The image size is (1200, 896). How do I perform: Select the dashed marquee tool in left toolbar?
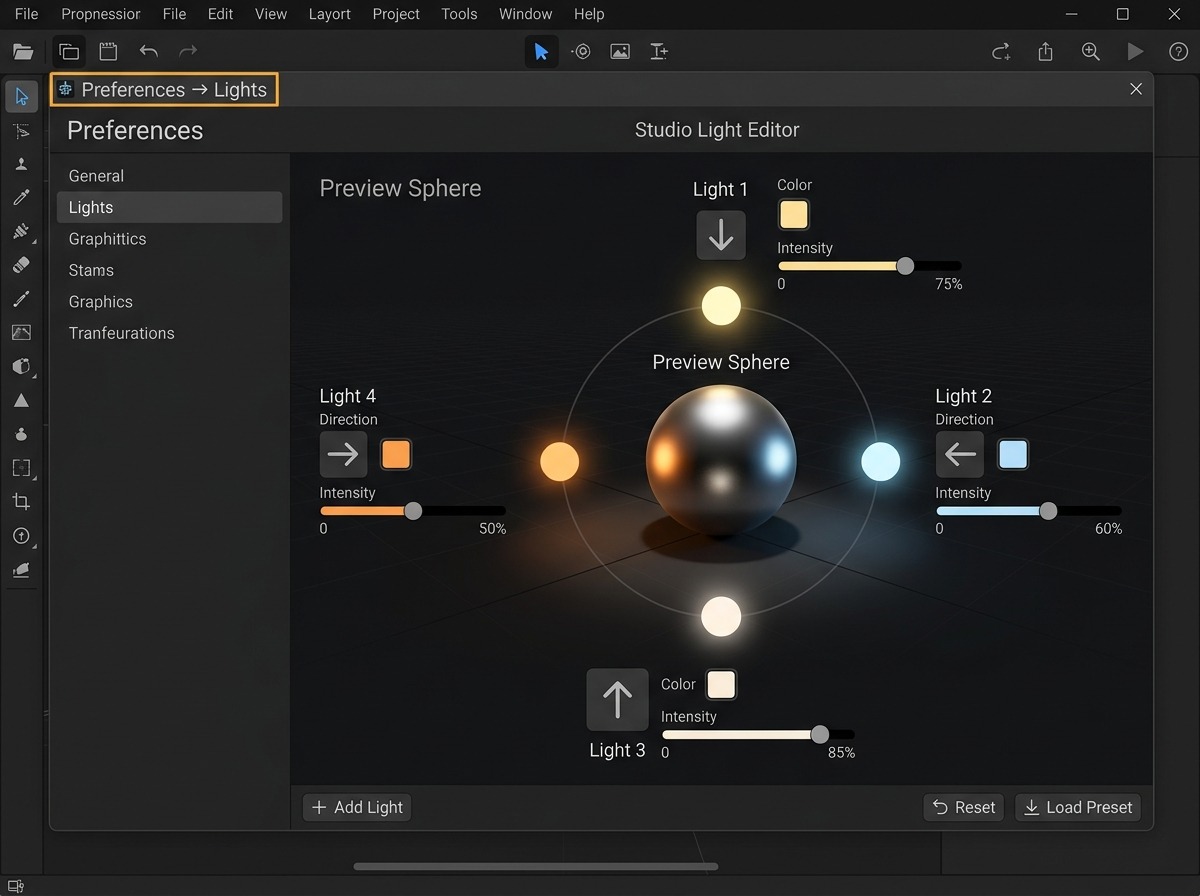[x=21, y=467]
